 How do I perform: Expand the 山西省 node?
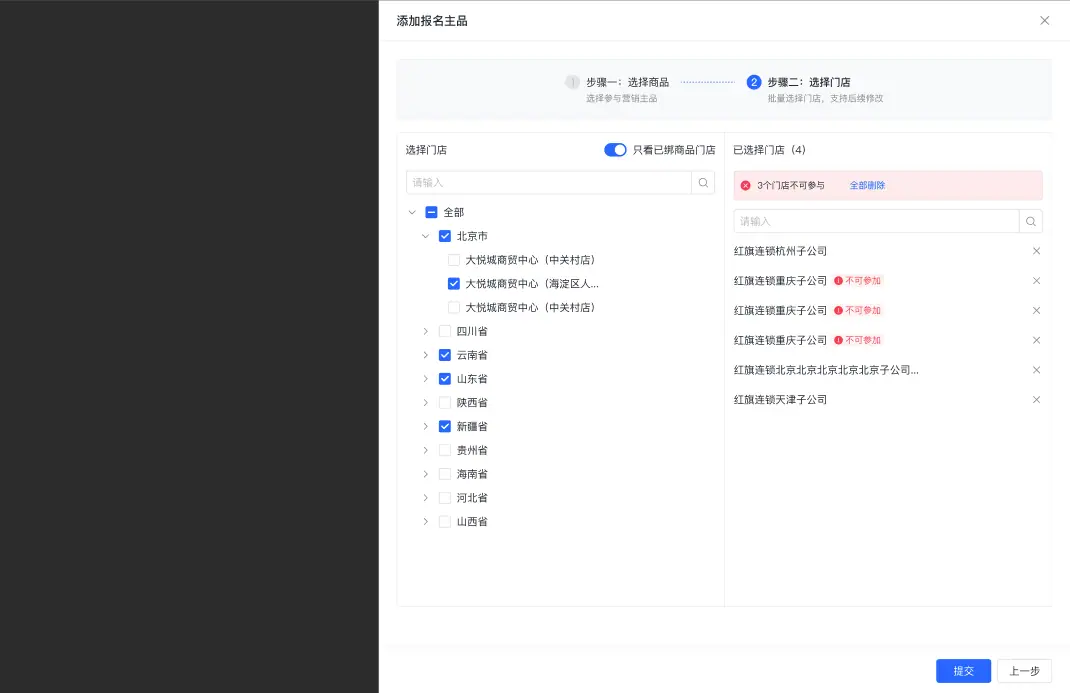click(x=426, y=522)
